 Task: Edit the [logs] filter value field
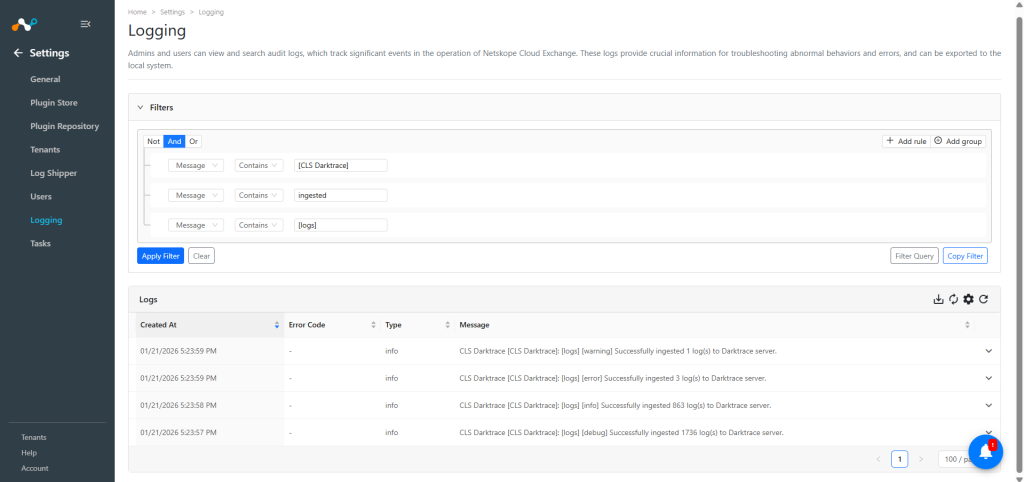pyautogui.click(x=341, y=225)
